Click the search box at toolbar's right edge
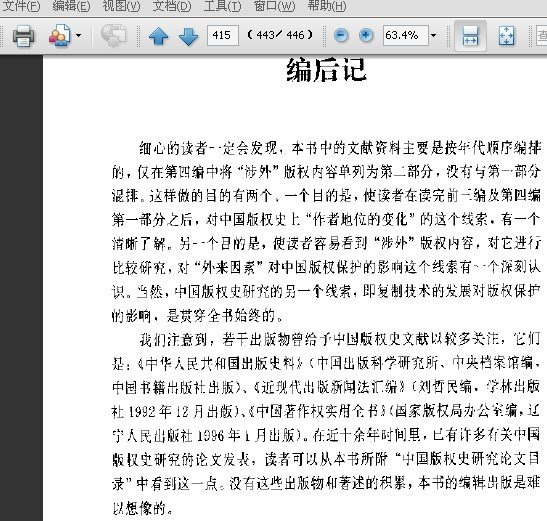The image size is (547, 521). (x=541, y=35)
